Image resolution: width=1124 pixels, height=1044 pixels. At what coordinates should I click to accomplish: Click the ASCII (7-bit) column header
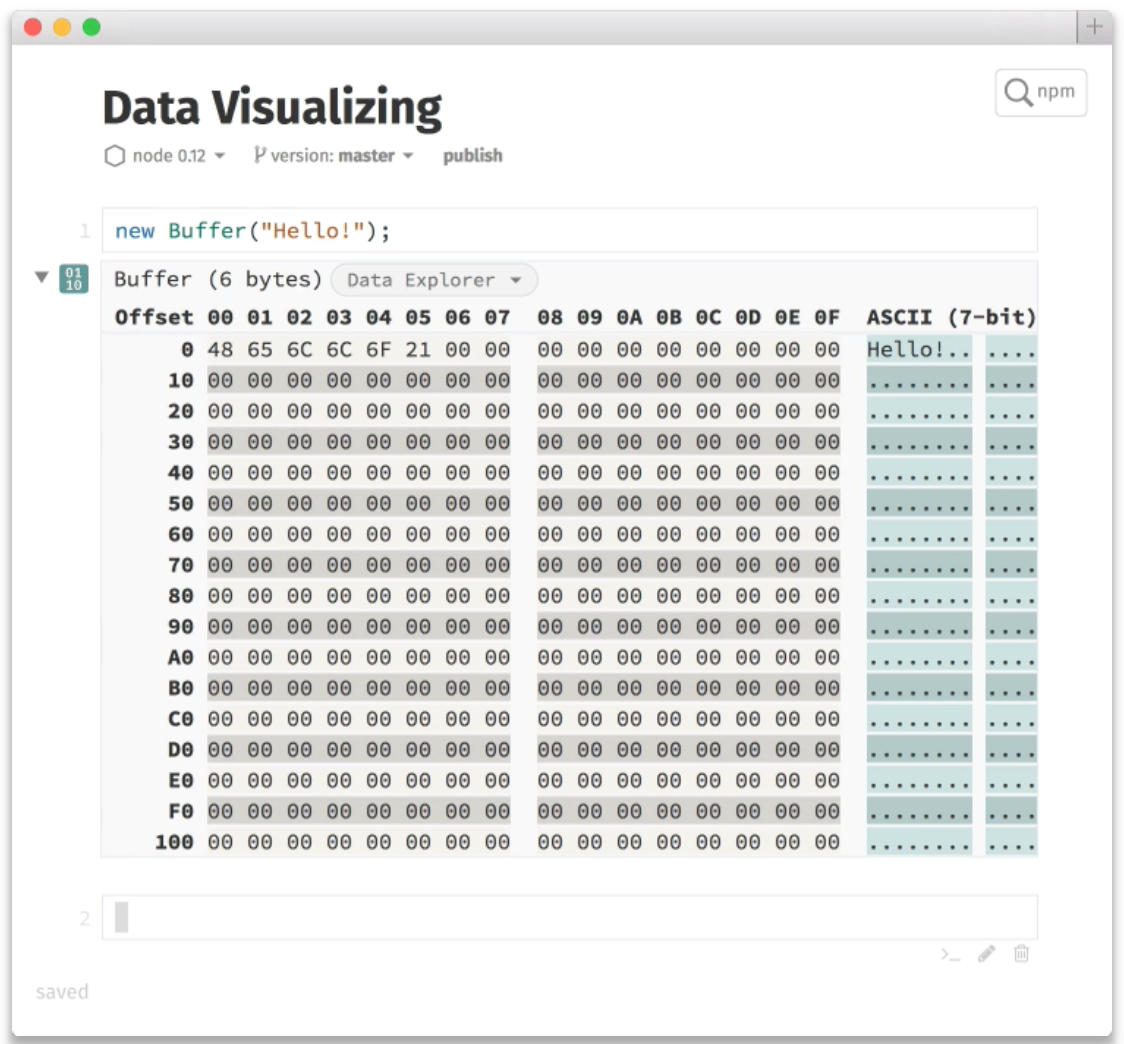pos(951,317)
